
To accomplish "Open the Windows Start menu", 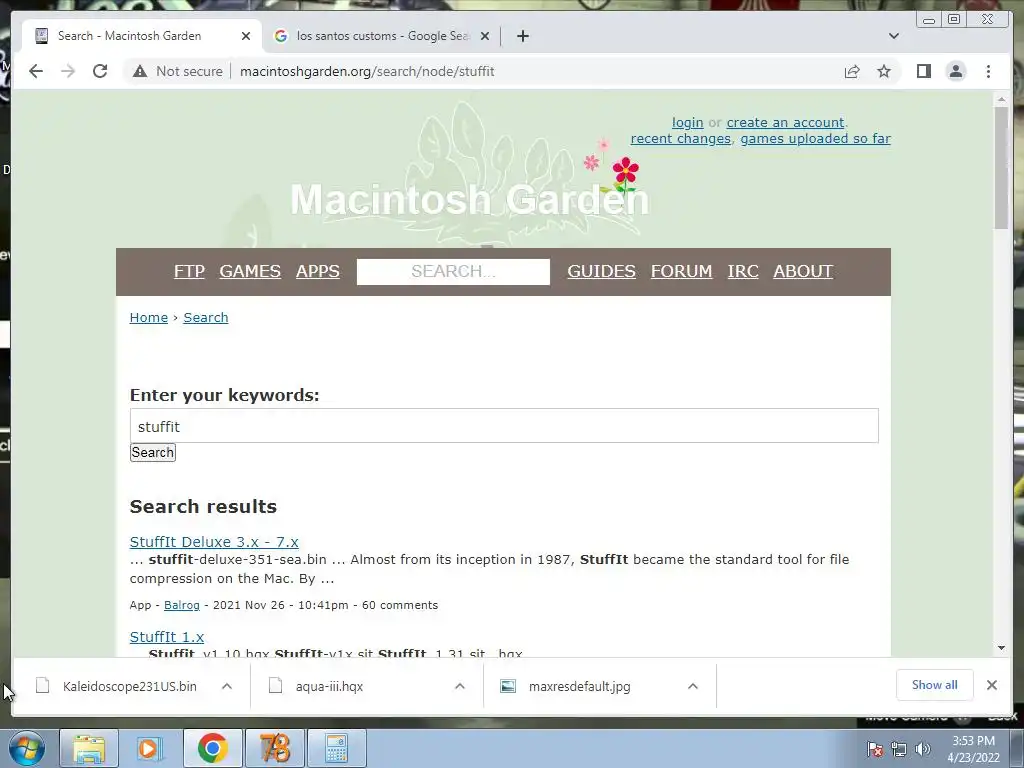I will [x=26, y=748].
